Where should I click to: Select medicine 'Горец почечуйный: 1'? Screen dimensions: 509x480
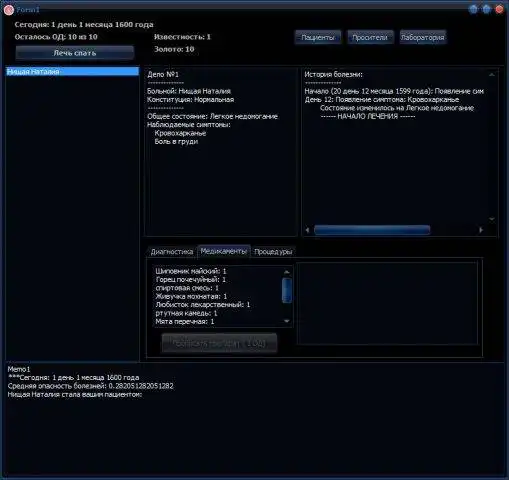click(191, 279)
